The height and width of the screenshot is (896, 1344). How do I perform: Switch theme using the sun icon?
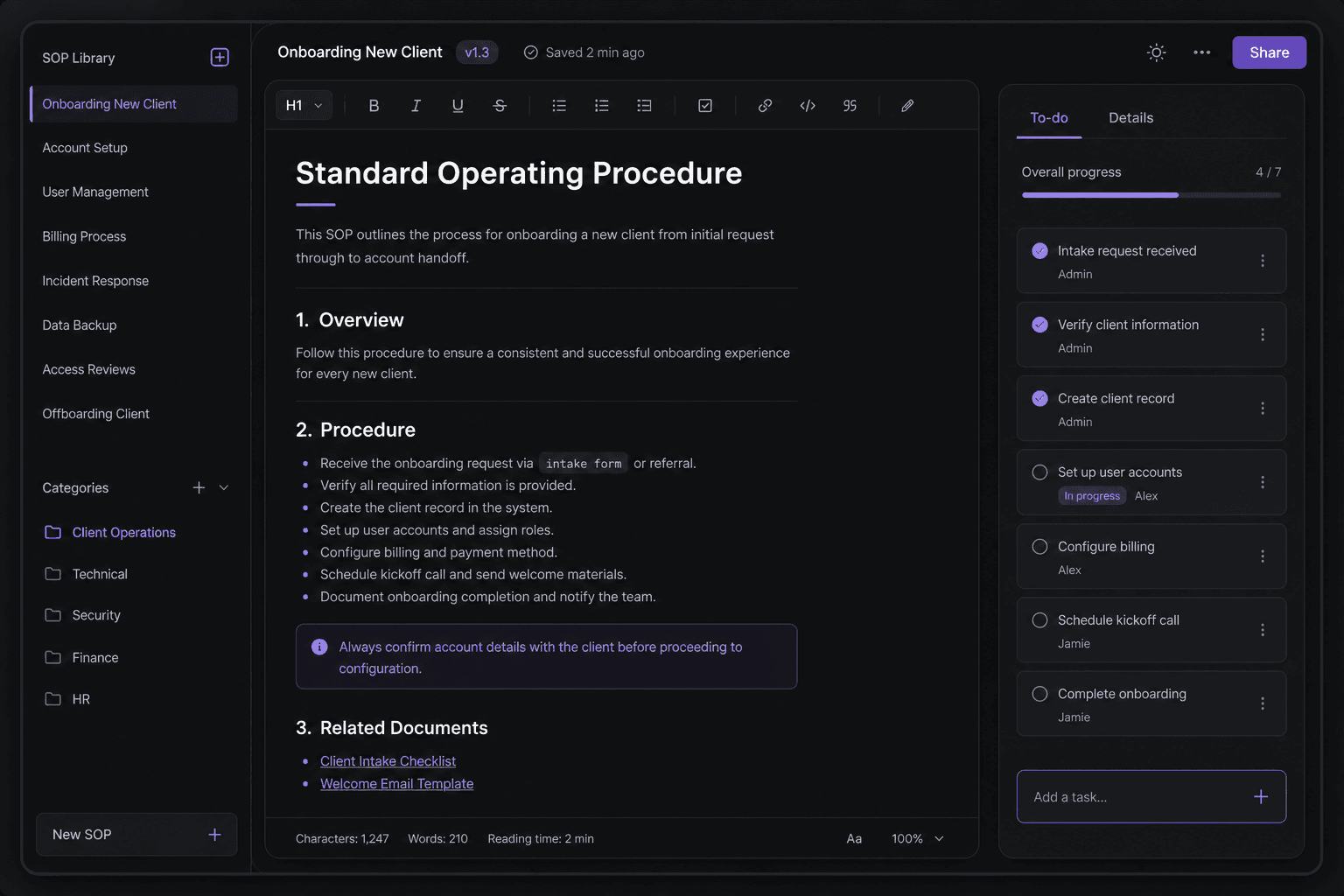tap(1156, 52)
